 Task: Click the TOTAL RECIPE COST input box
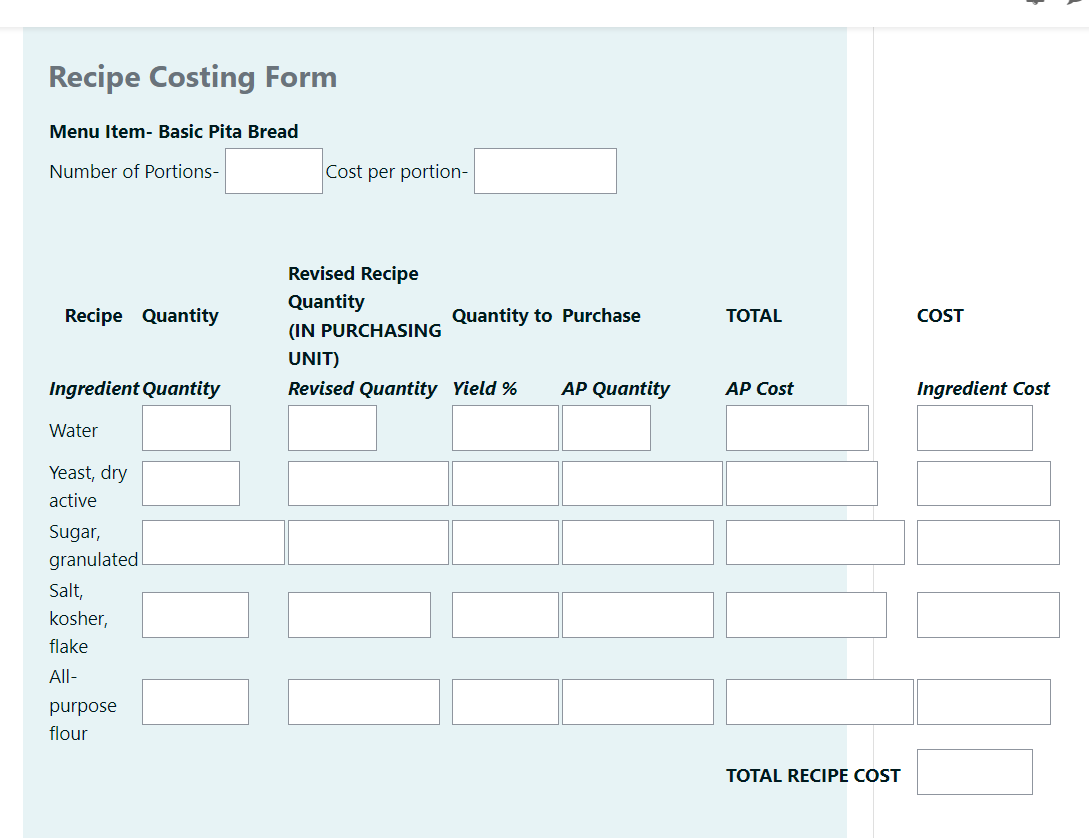click(974, 771)
